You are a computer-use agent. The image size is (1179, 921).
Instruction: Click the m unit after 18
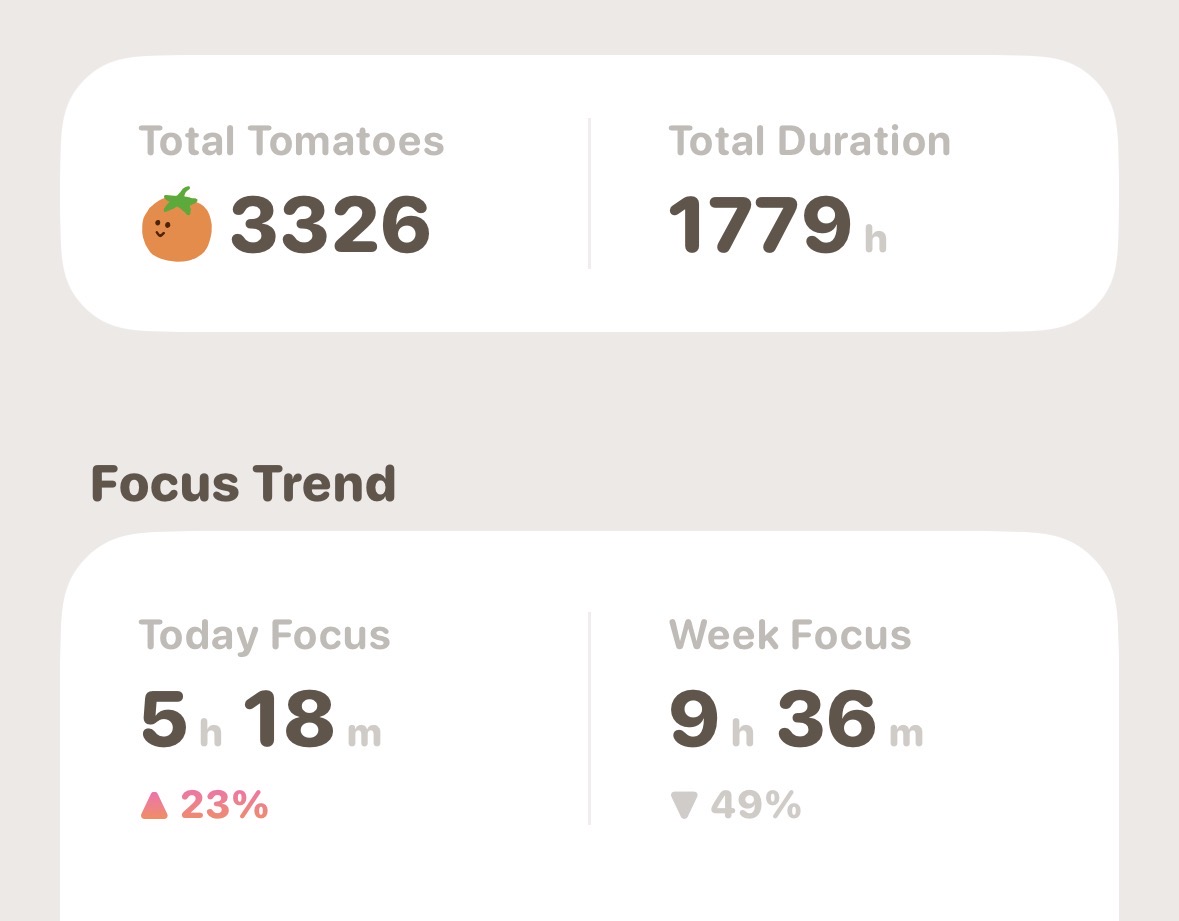[365, 734]
